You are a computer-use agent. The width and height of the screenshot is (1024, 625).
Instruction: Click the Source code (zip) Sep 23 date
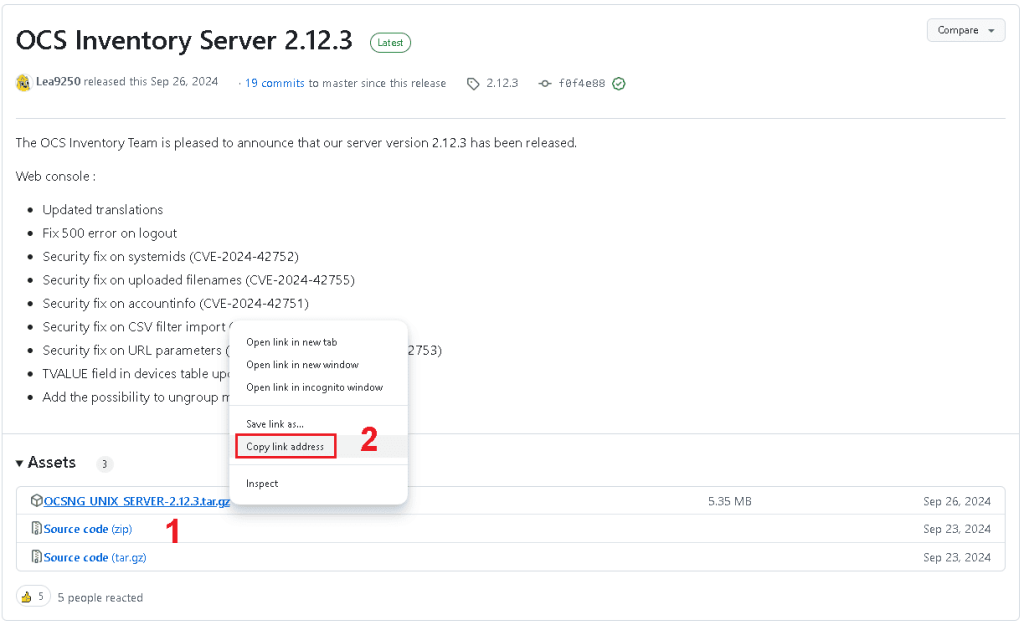pos(957,529)
